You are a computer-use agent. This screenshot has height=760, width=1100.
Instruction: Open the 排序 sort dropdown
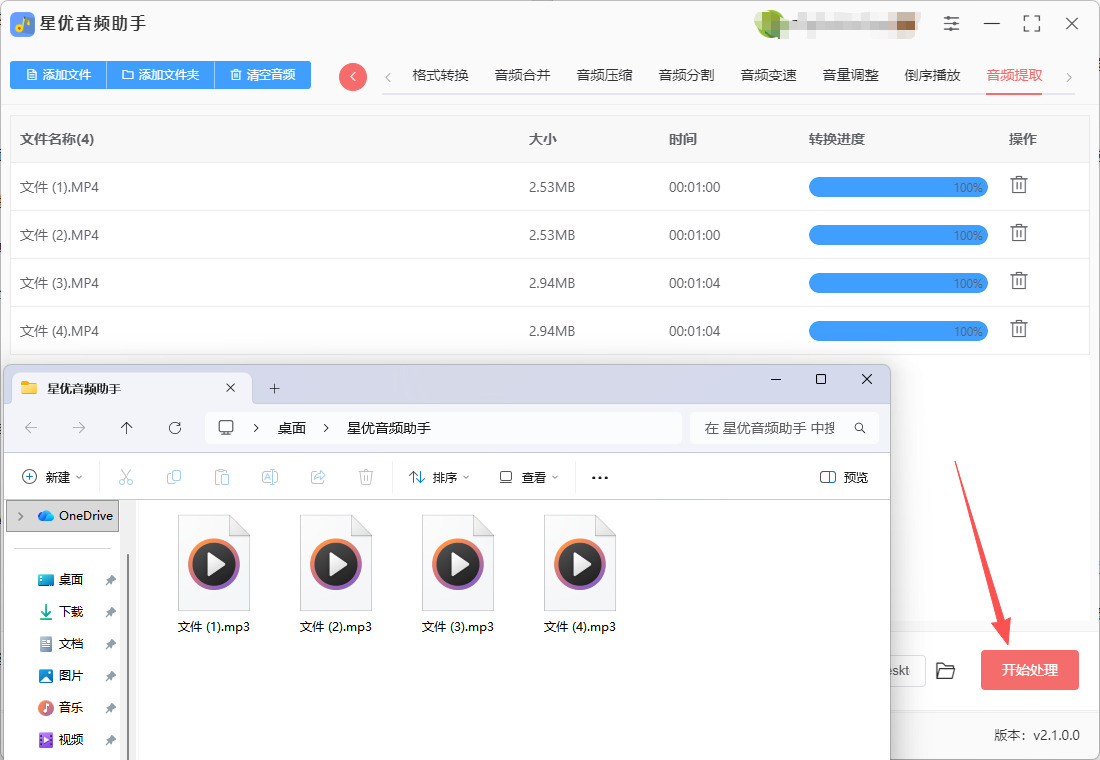pos(439,477)
